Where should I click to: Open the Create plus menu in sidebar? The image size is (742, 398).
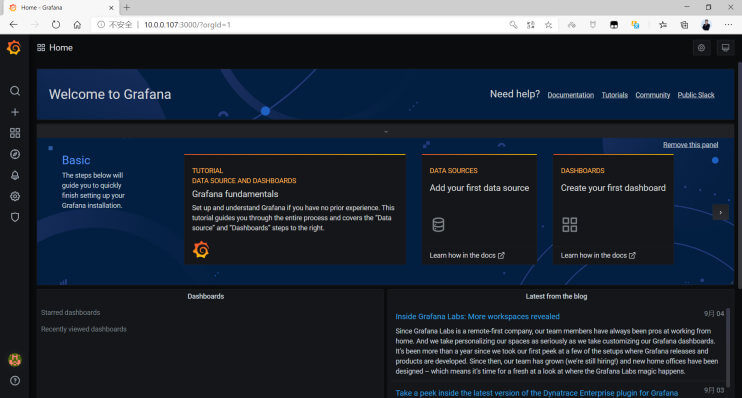pos(15,112)
